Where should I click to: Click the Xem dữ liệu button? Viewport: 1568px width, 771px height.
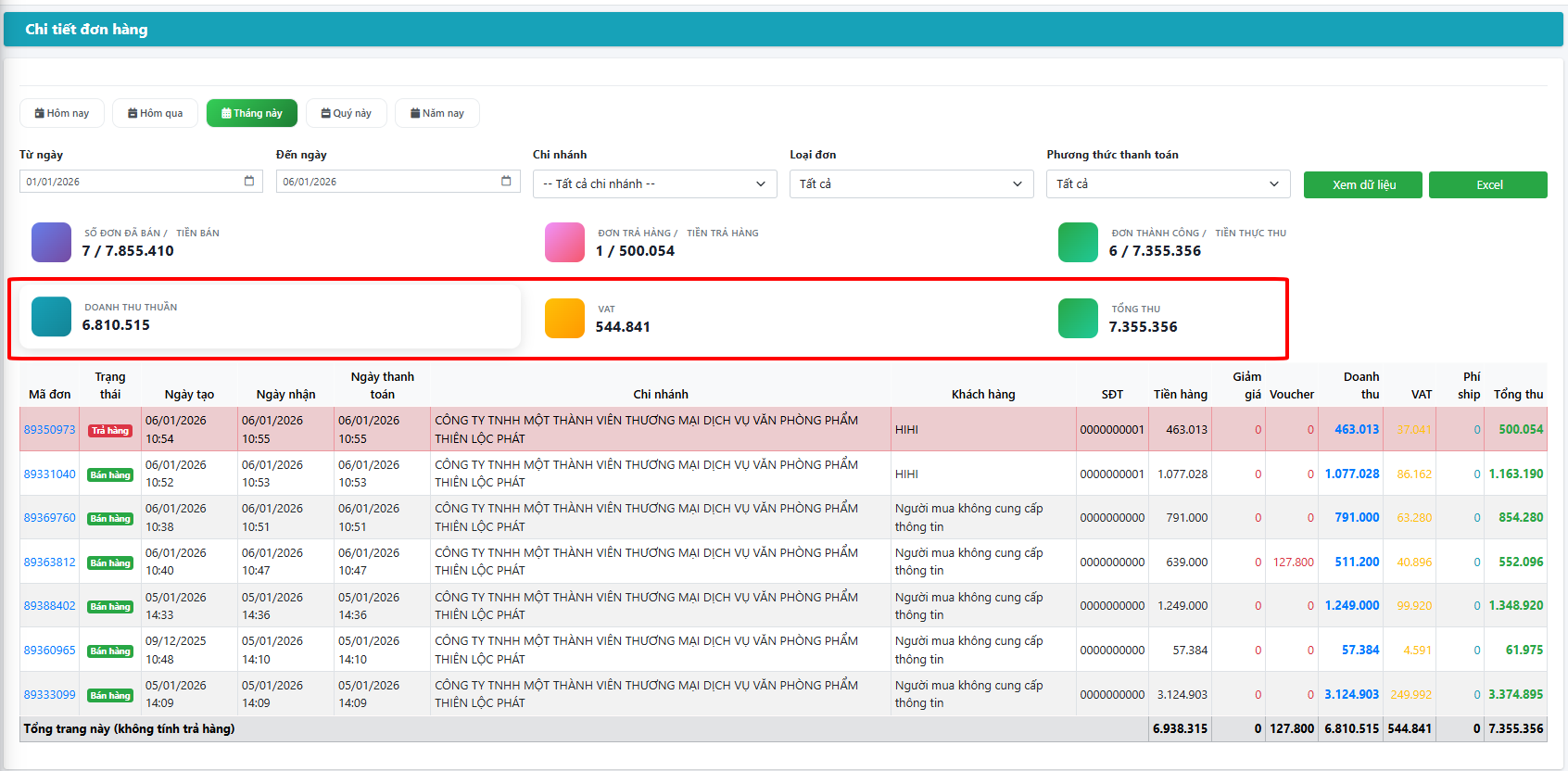[1363, 185]
